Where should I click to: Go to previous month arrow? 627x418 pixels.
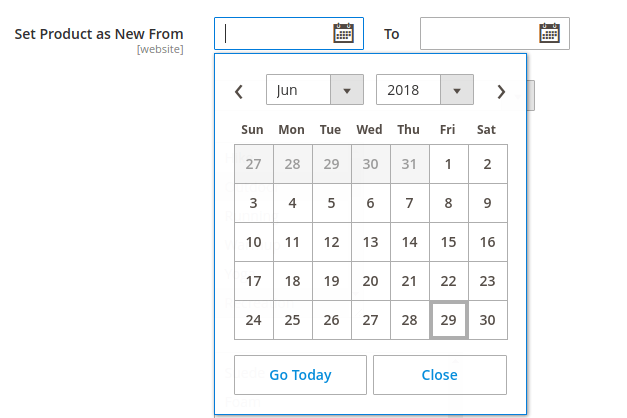pos(239,91)
